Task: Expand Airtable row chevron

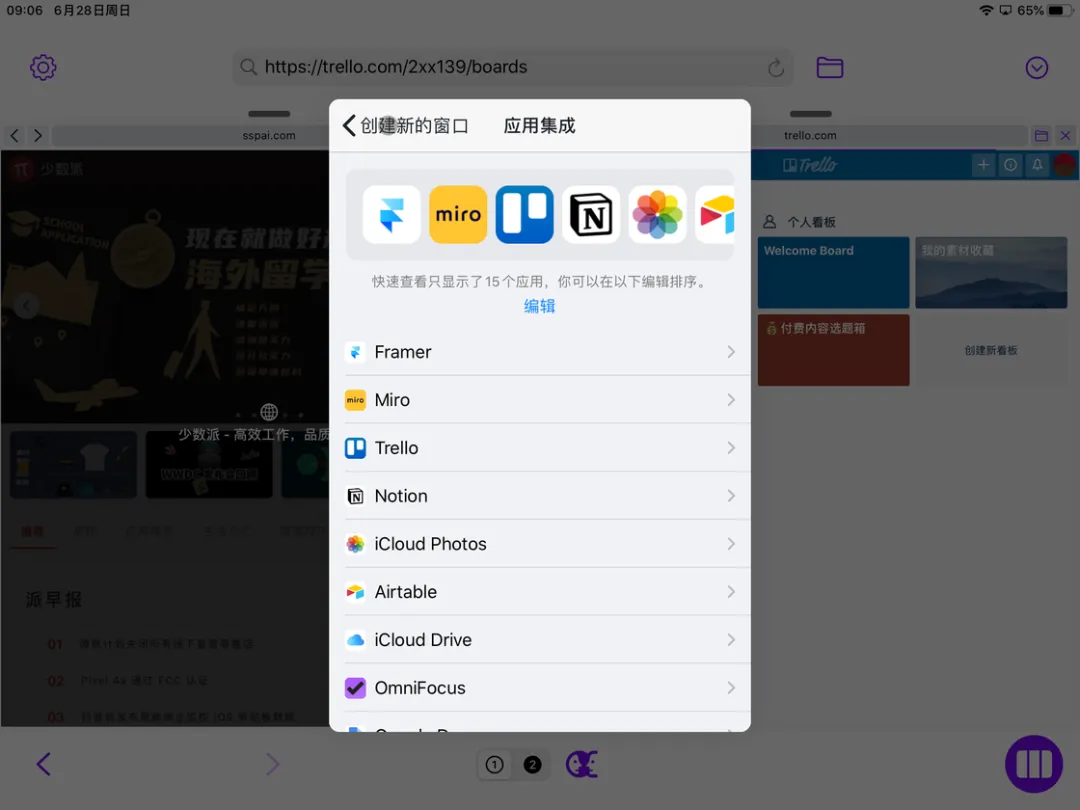Action: 731,592
